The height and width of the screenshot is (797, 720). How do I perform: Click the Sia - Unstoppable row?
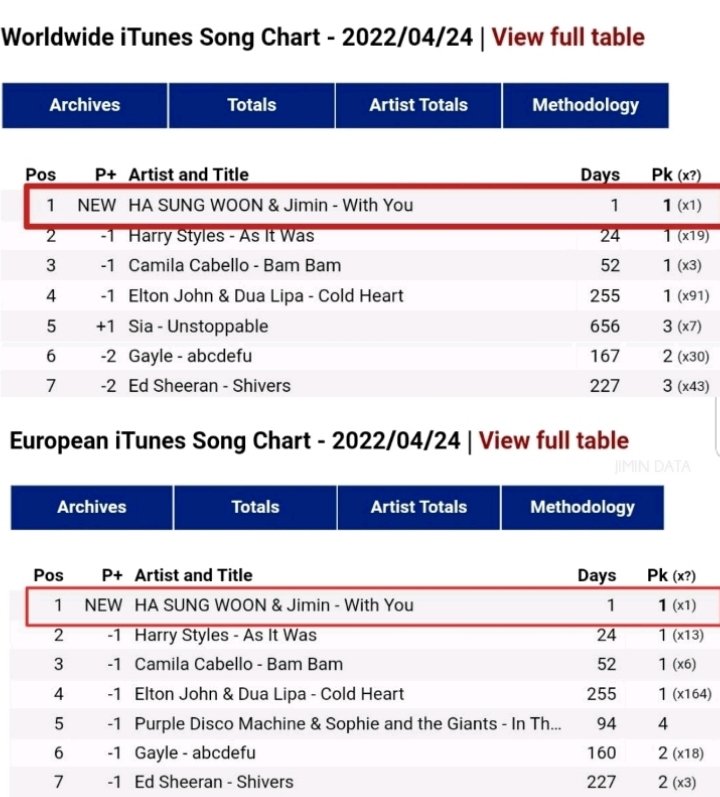pyautogui.click(x=198, y=326)
